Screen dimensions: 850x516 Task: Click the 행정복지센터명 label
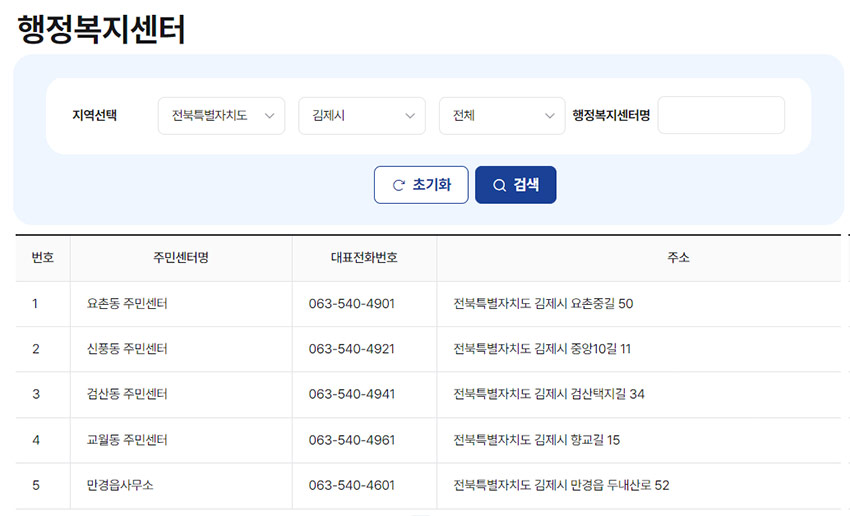tap(611, 115)
